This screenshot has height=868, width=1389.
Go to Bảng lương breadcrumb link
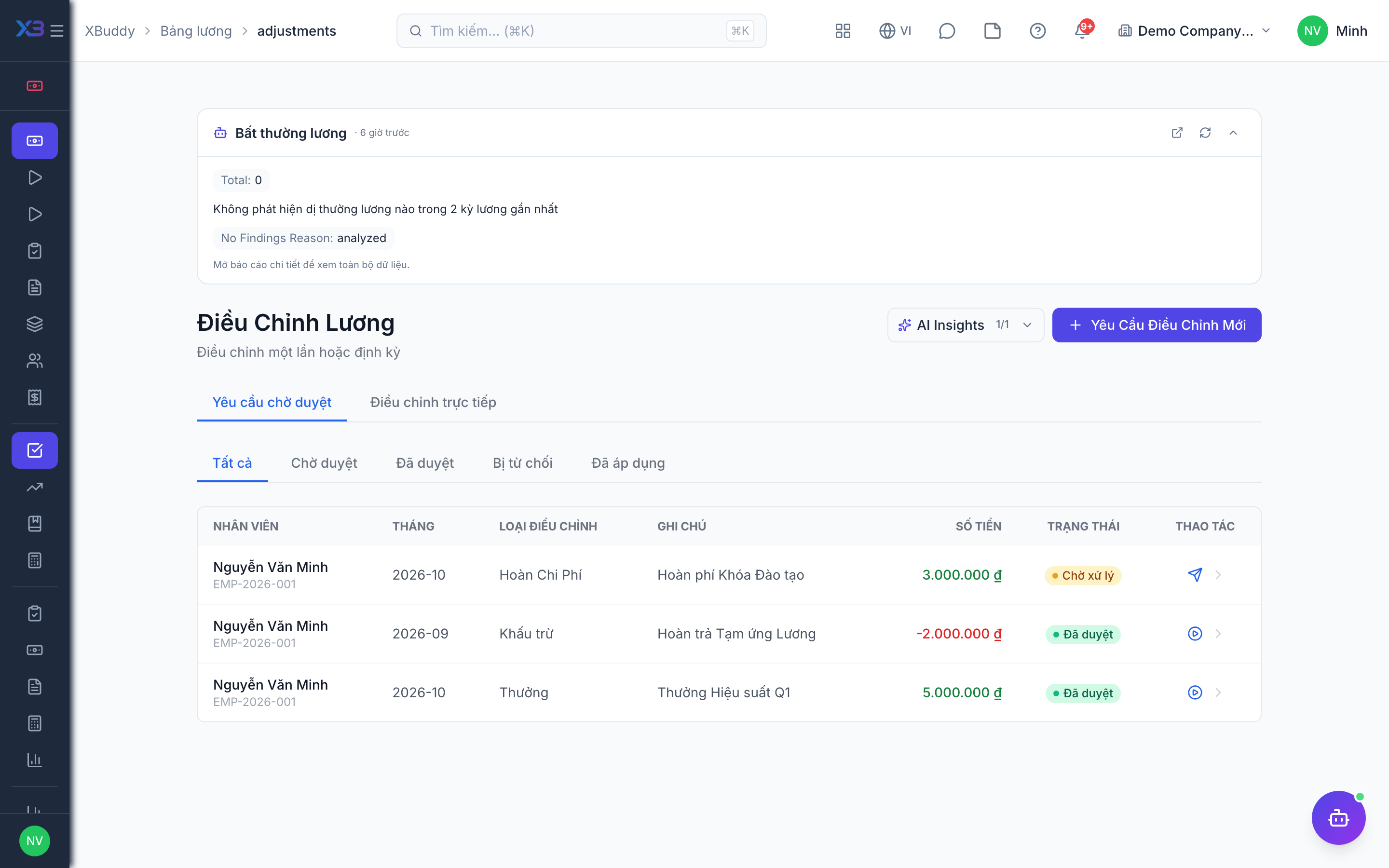(x=196, y=30)
